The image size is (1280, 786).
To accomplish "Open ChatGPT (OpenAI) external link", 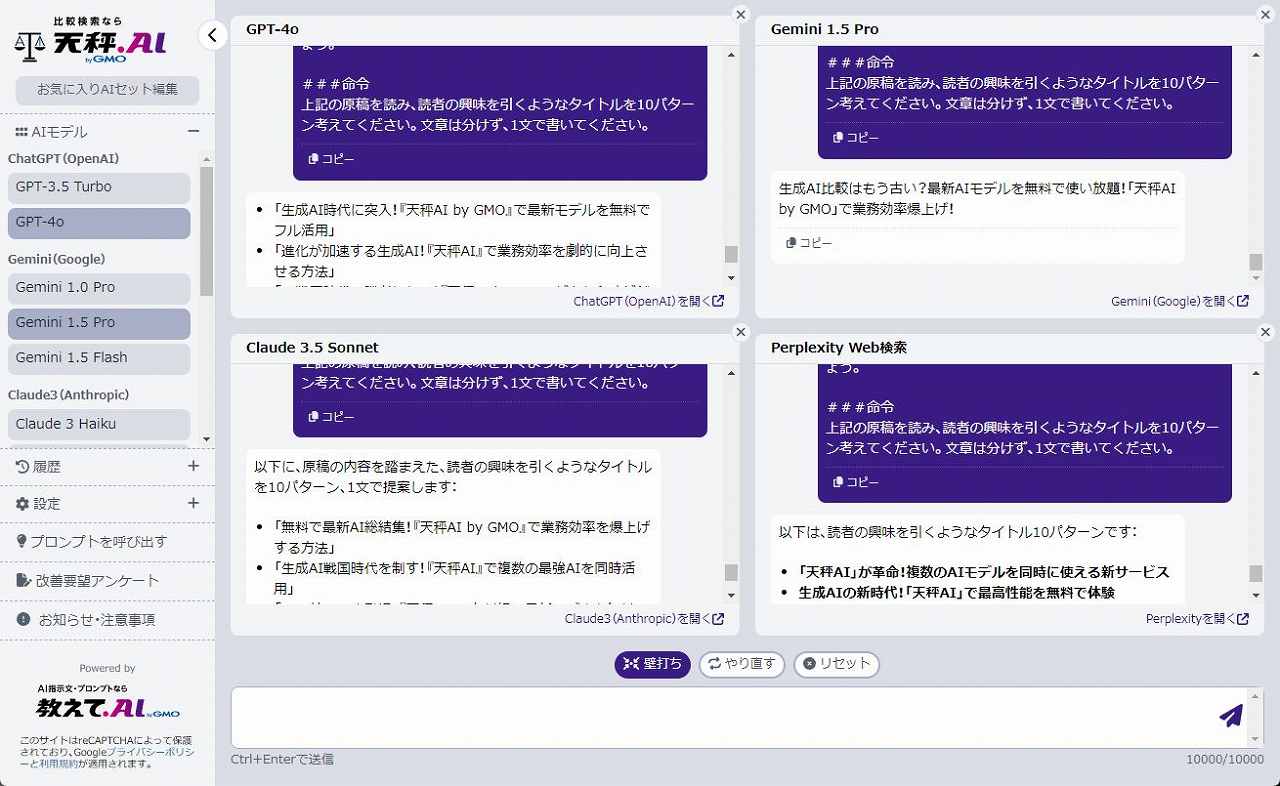I will 648,301.
